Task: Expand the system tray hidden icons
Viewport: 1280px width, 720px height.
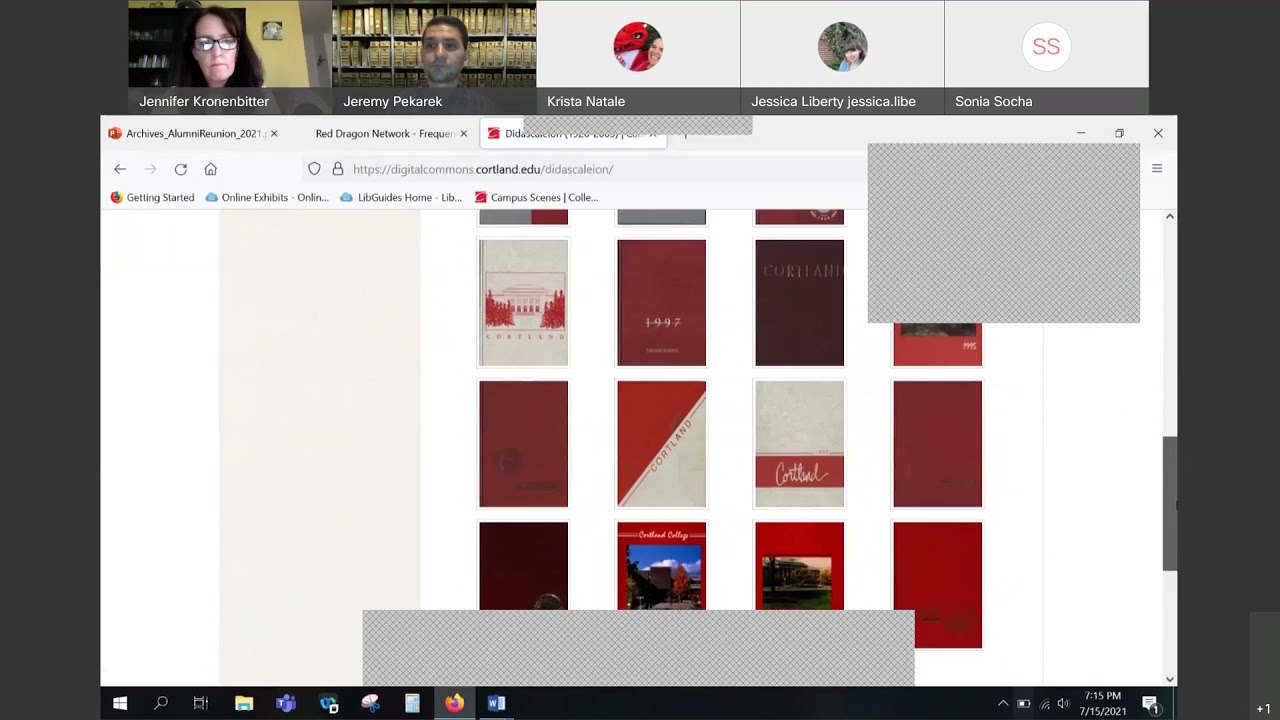Action: click(x=1003, y=704)
